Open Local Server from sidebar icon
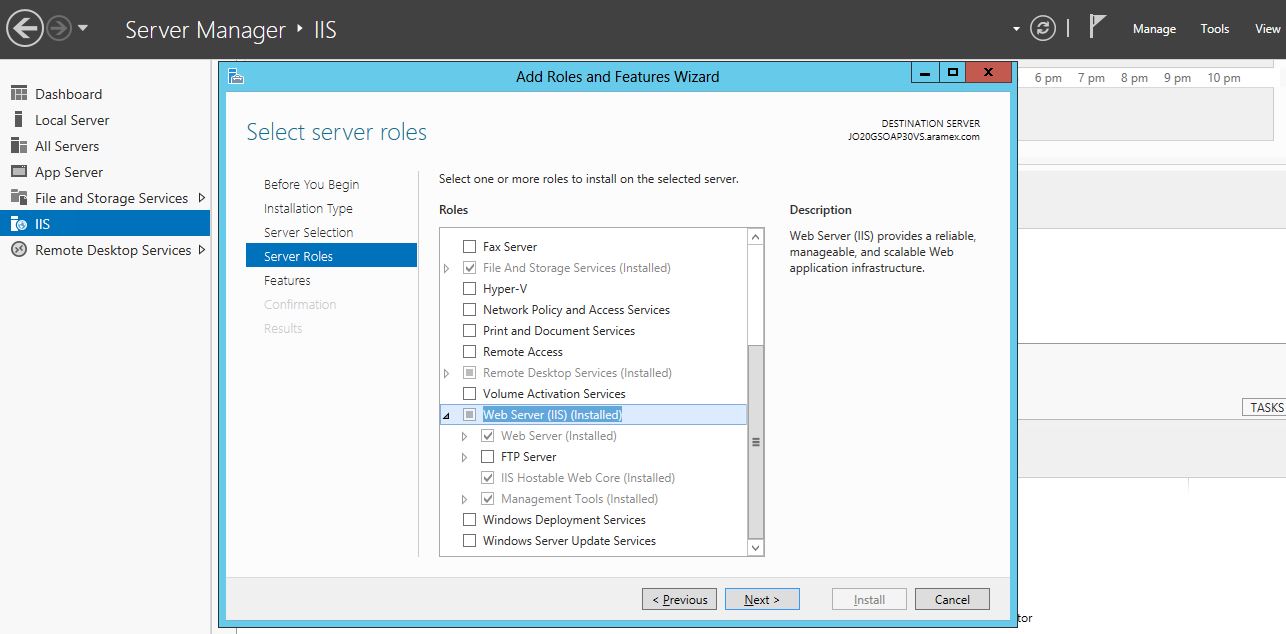The image size is (1286, 634). (19, 120)
